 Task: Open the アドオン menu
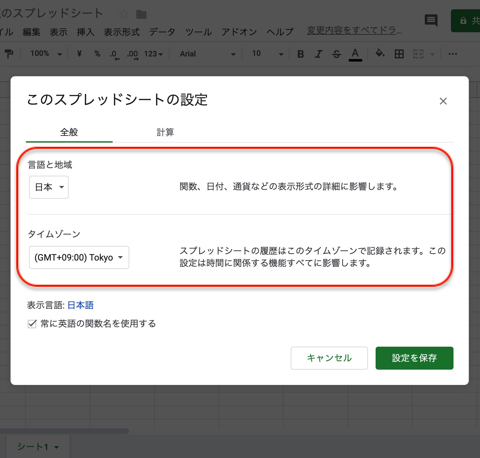coord(239,32)
